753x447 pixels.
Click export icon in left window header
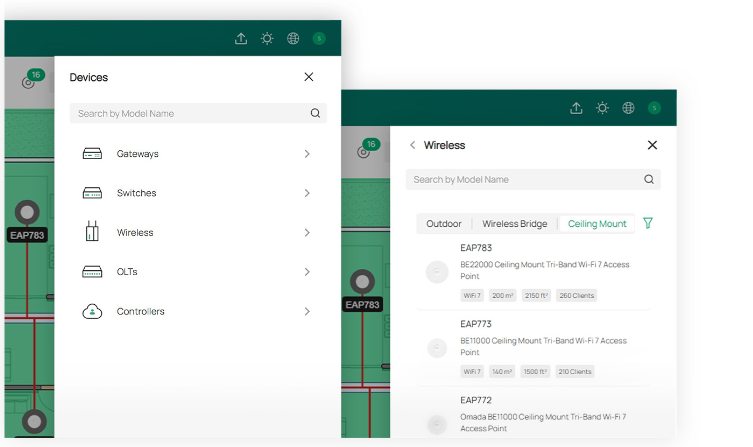tap(241, 39)
